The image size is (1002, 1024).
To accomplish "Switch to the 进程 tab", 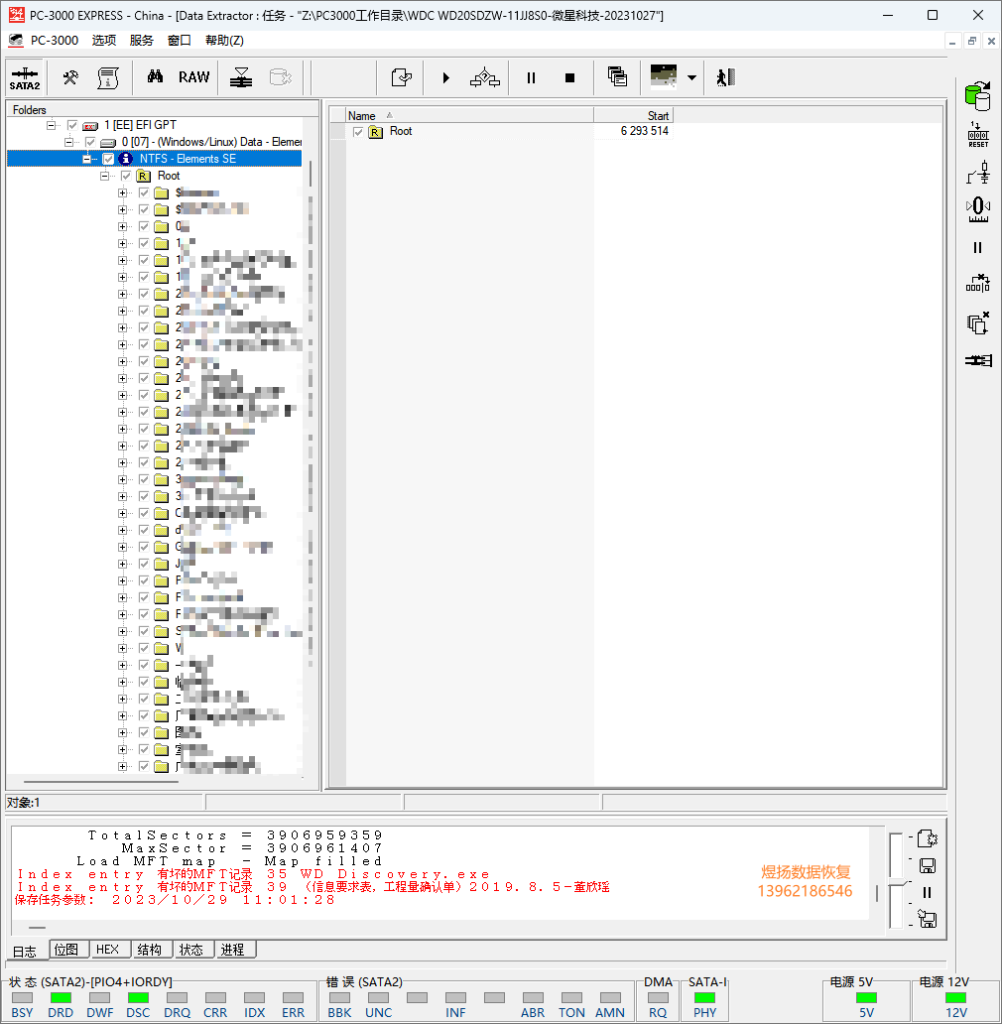I will pyautogui.click(x=233, y=950).
